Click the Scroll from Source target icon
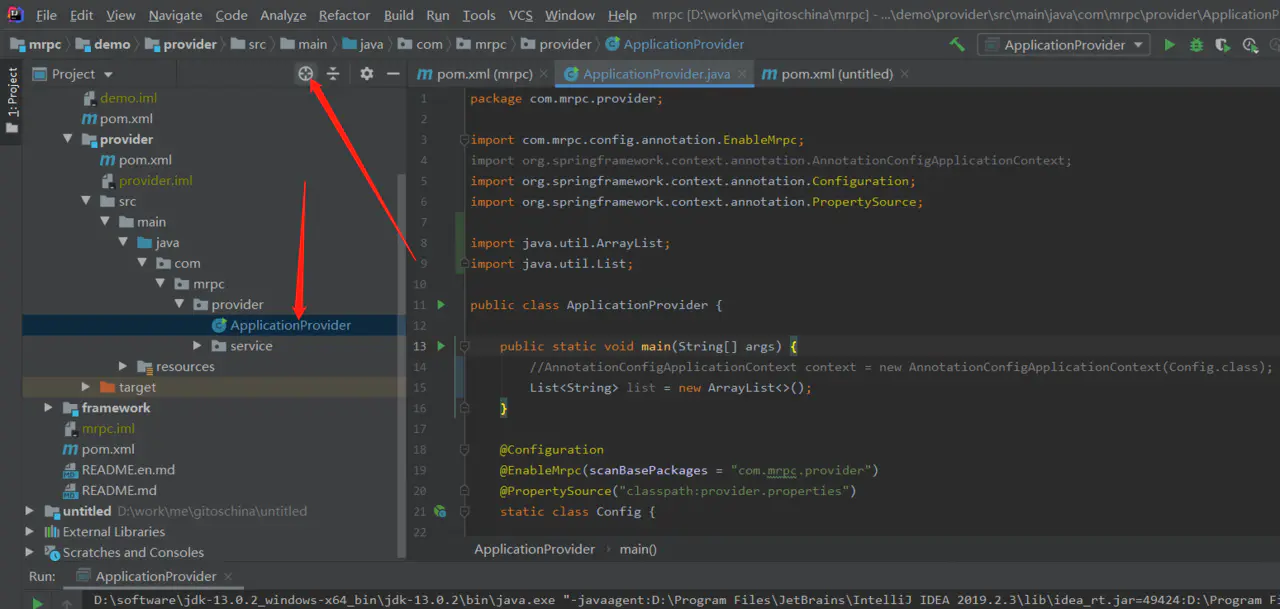This screenshot has width=1280, height=609. coord(306,74)
